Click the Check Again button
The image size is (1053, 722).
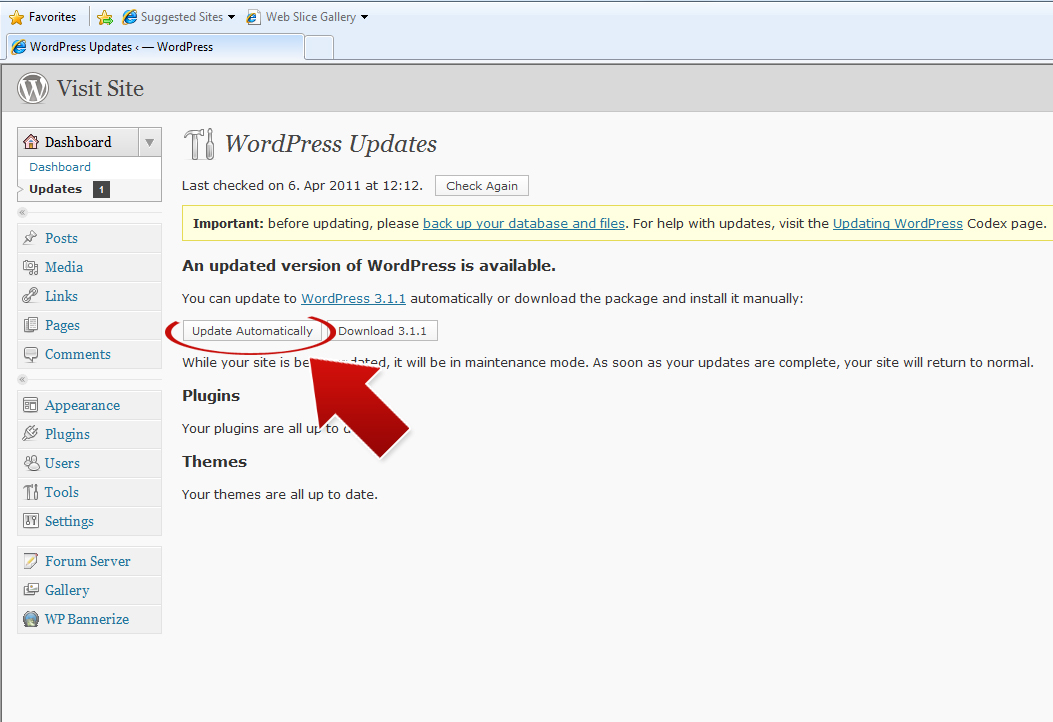tap(482, 185)
